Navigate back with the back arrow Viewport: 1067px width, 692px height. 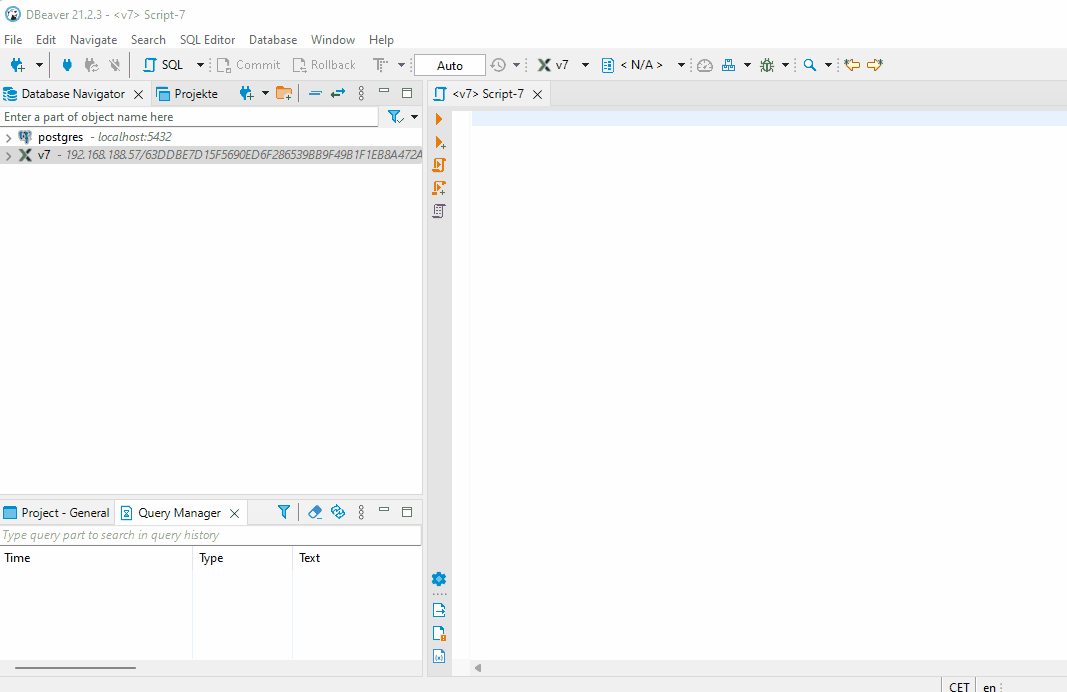pyautogui.click(x=850, y=64)
